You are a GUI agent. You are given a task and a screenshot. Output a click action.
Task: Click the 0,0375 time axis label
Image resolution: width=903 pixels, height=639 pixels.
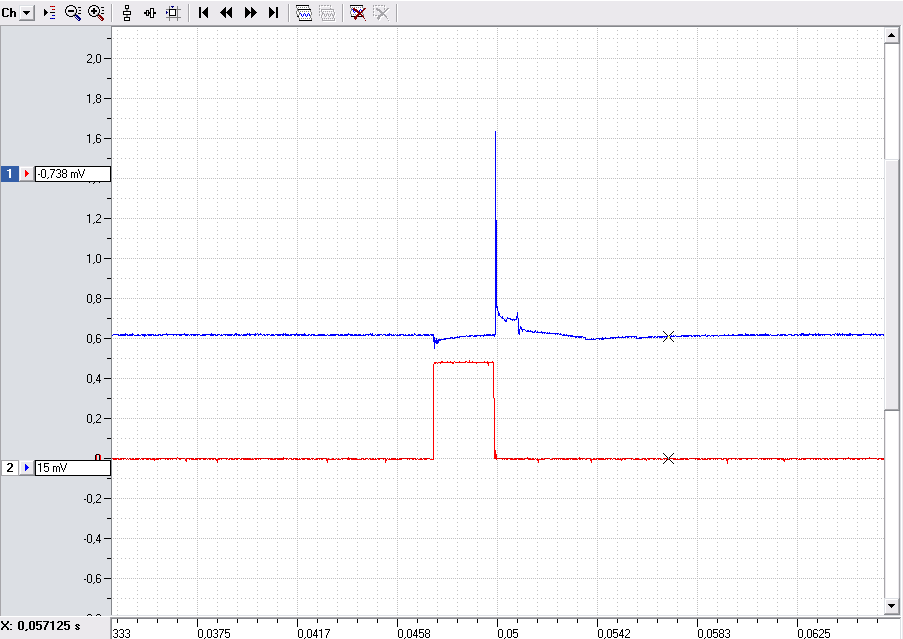(x=214, y=633)
